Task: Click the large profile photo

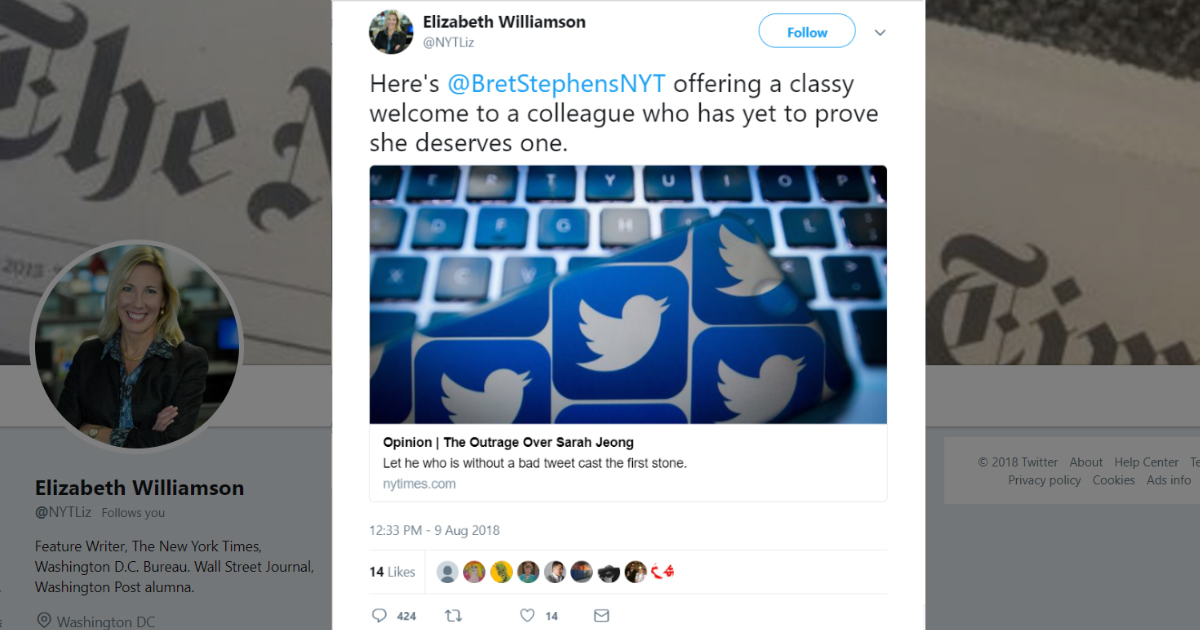Action: coord(137,346)
